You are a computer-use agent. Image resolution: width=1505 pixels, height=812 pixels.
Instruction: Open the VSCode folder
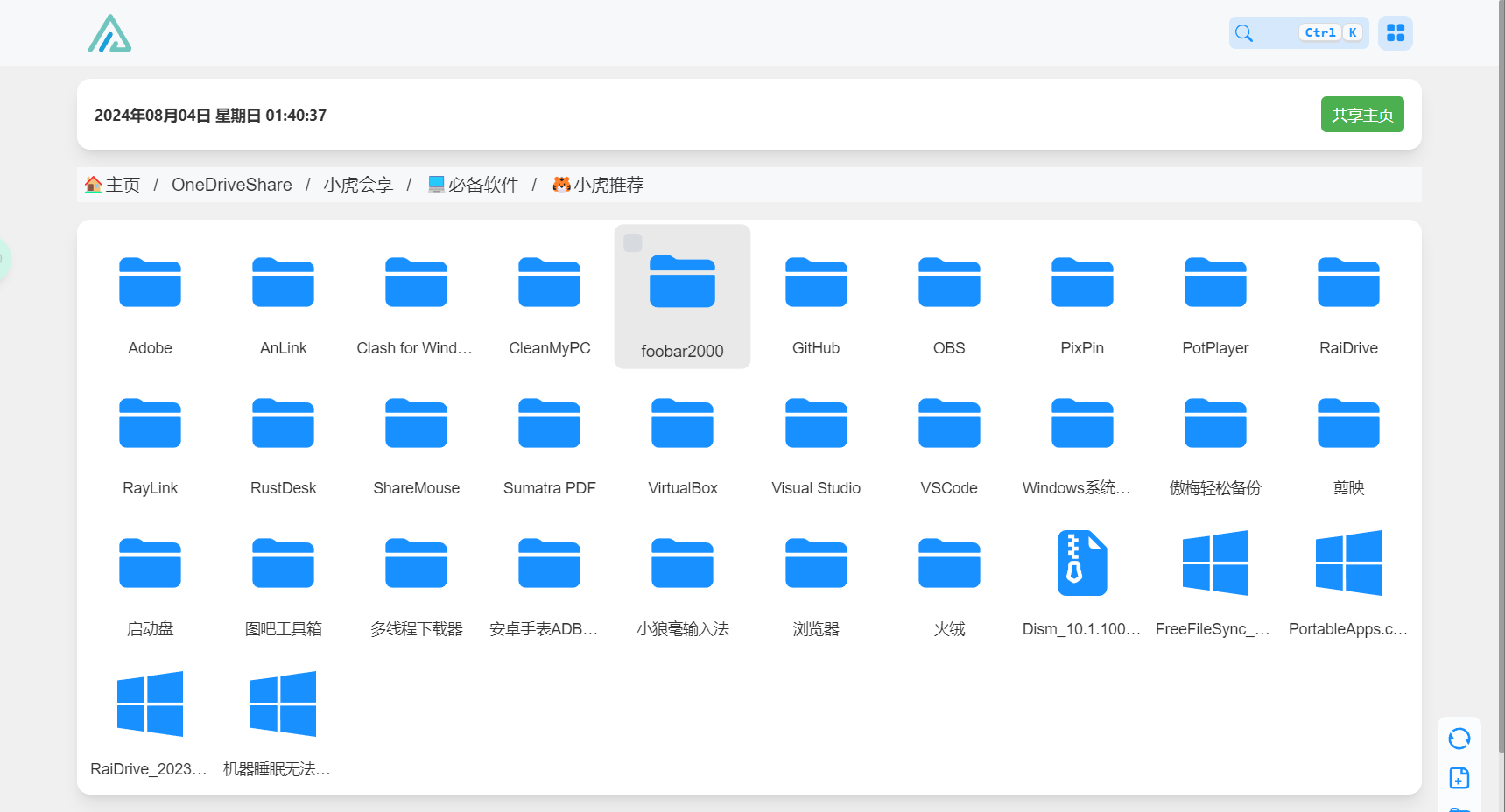(949, 437)
